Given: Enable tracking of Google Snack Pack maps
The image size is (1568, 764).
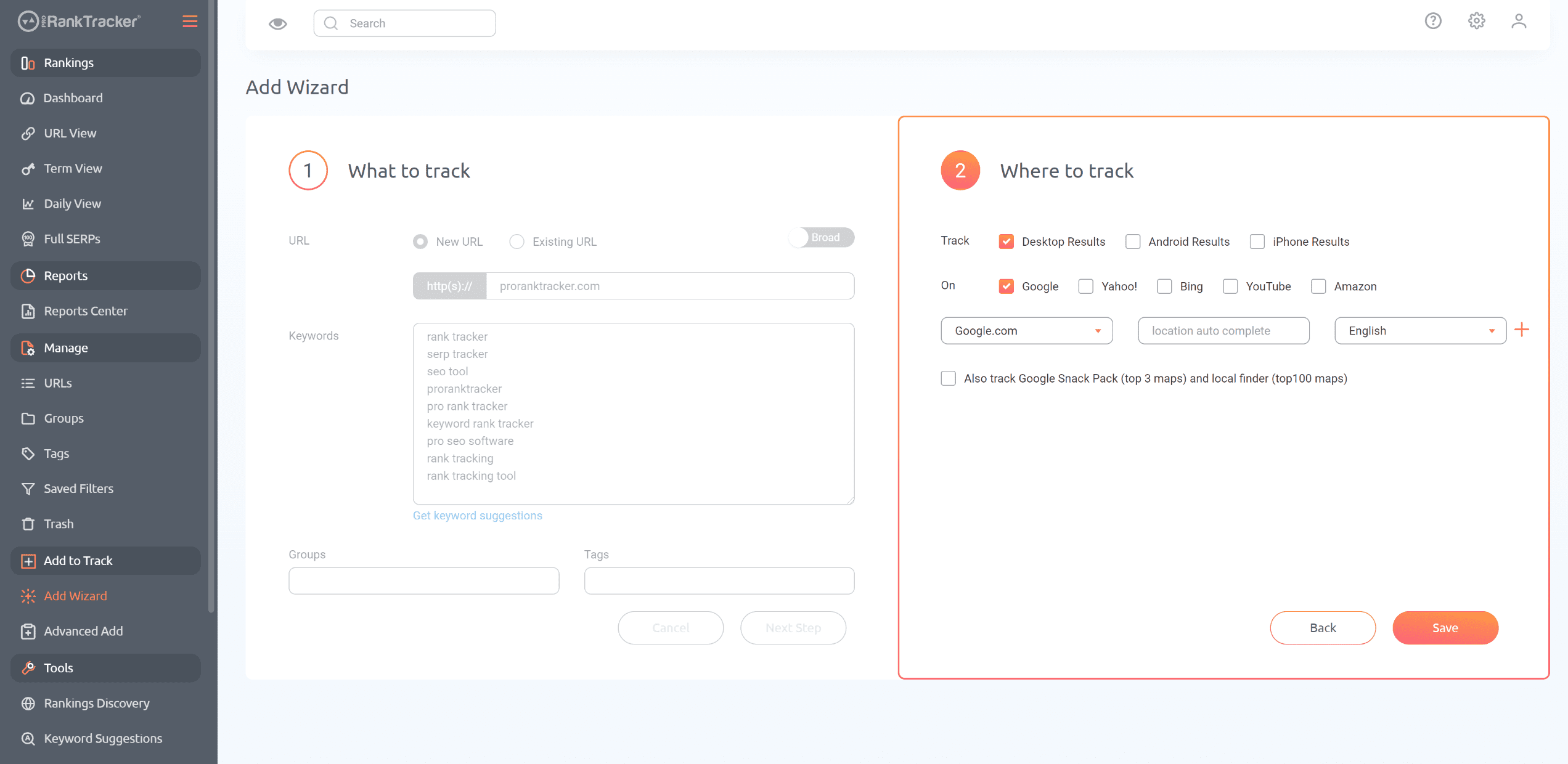Looking at the screenshot, I should click(948, 378).
